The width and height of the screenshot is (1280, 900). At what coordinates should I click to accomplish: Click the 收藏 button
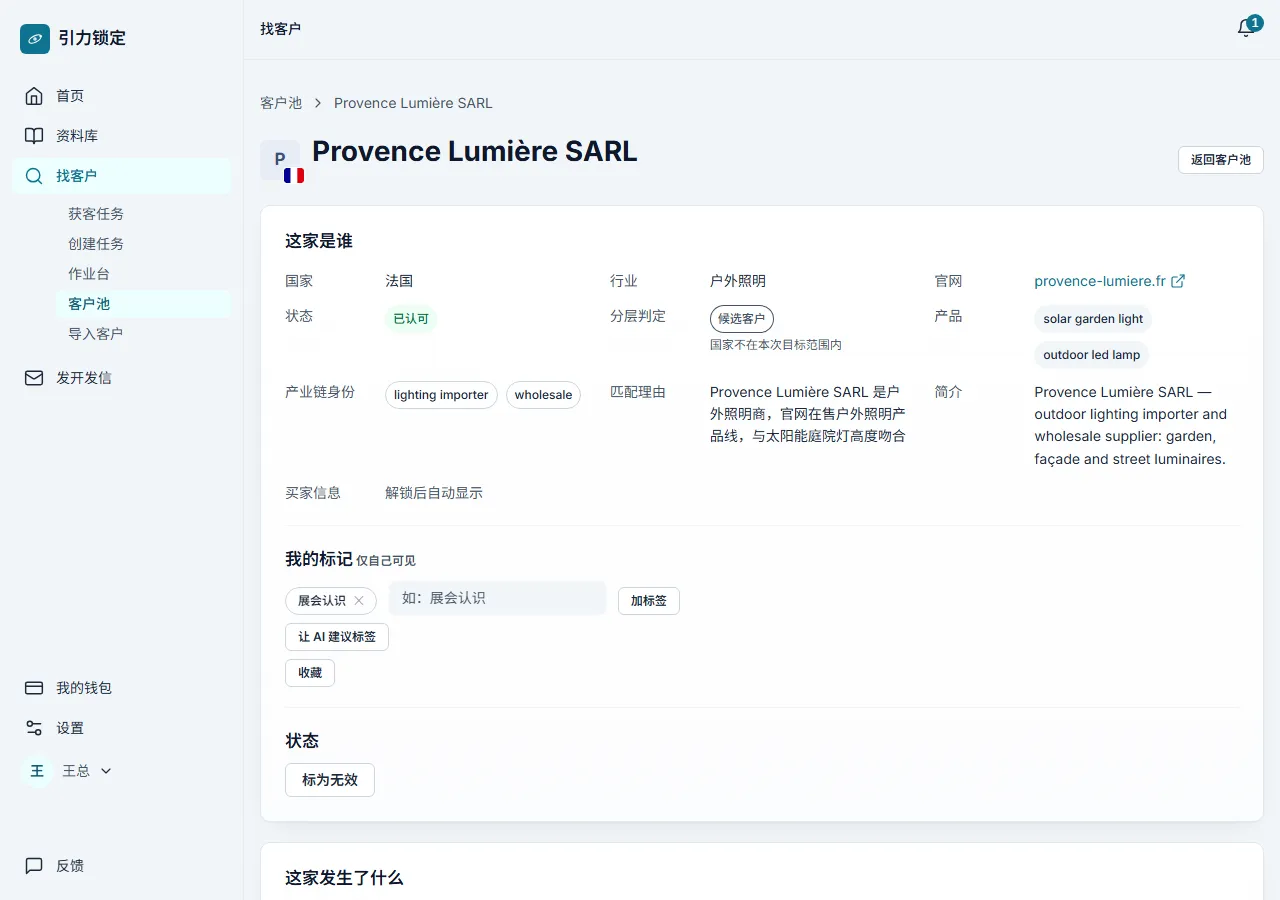point(310,673)
